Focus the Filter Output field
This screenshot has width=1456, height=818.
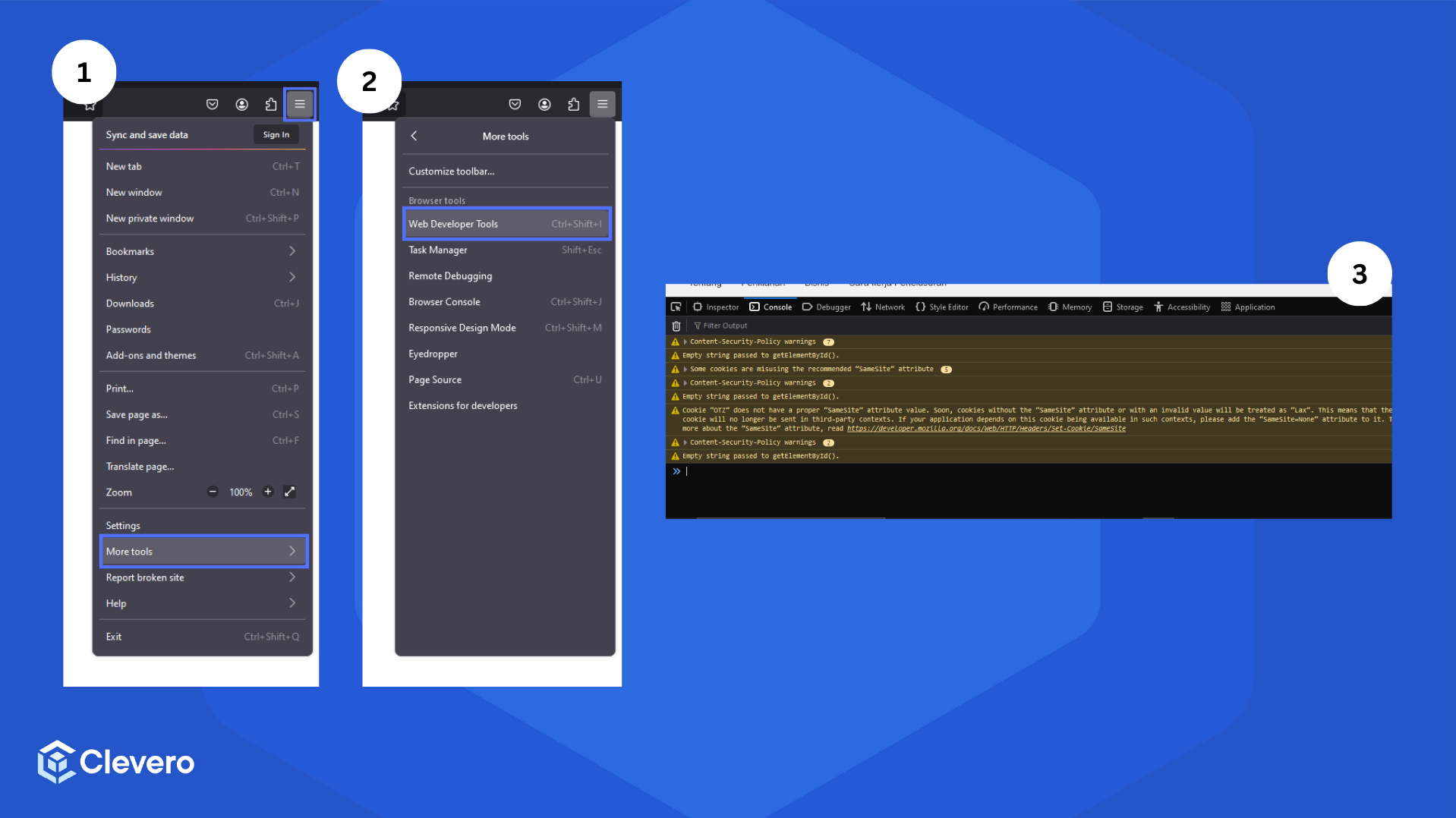1040,326
